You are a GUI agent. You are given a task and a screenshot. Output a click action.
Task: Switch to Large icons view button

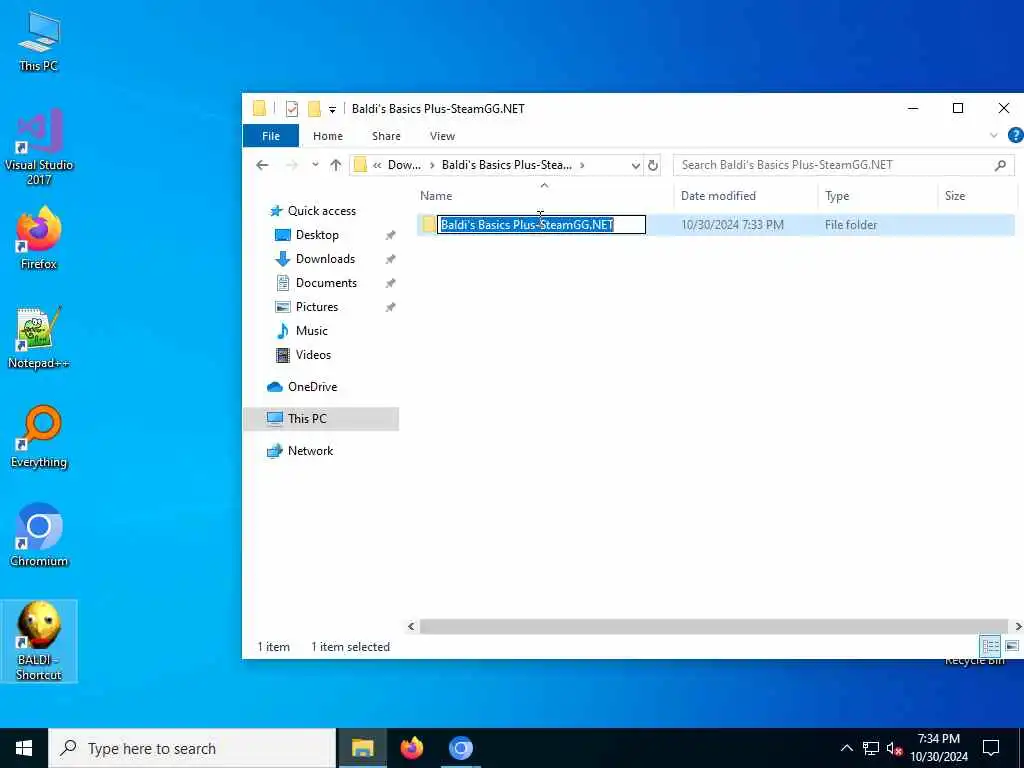(x=1012, y=646)
